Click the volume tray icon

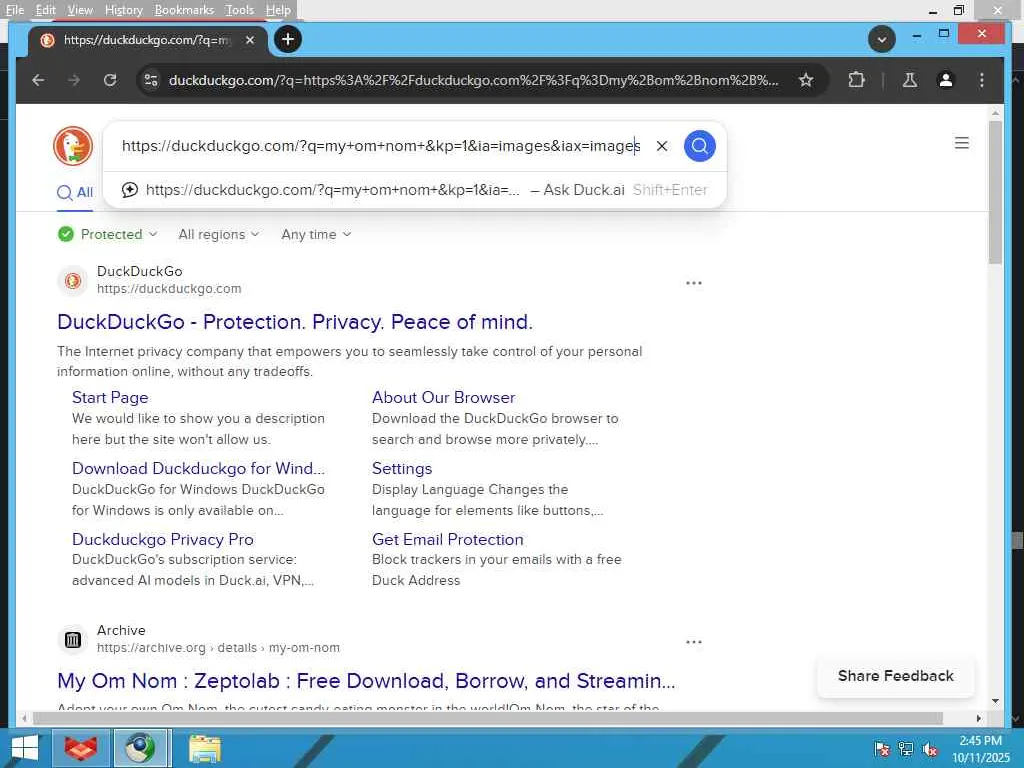(930, 749)
